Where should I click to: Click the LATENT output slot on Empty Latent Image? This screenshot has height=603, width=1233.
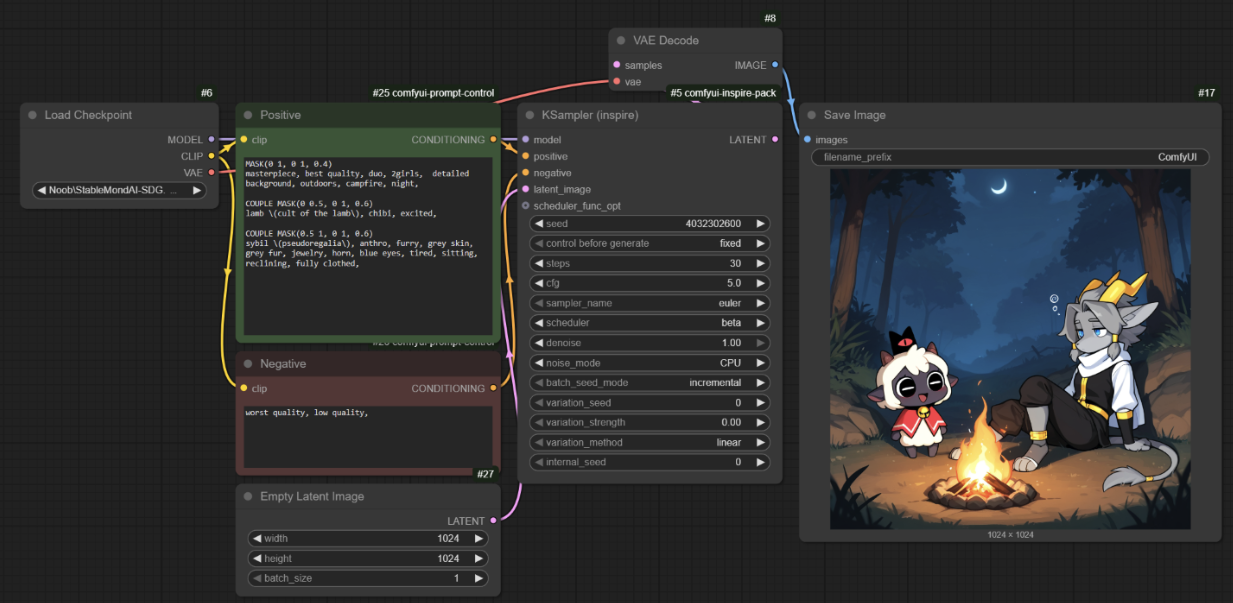pyautogui.click(x=493, y=521)
